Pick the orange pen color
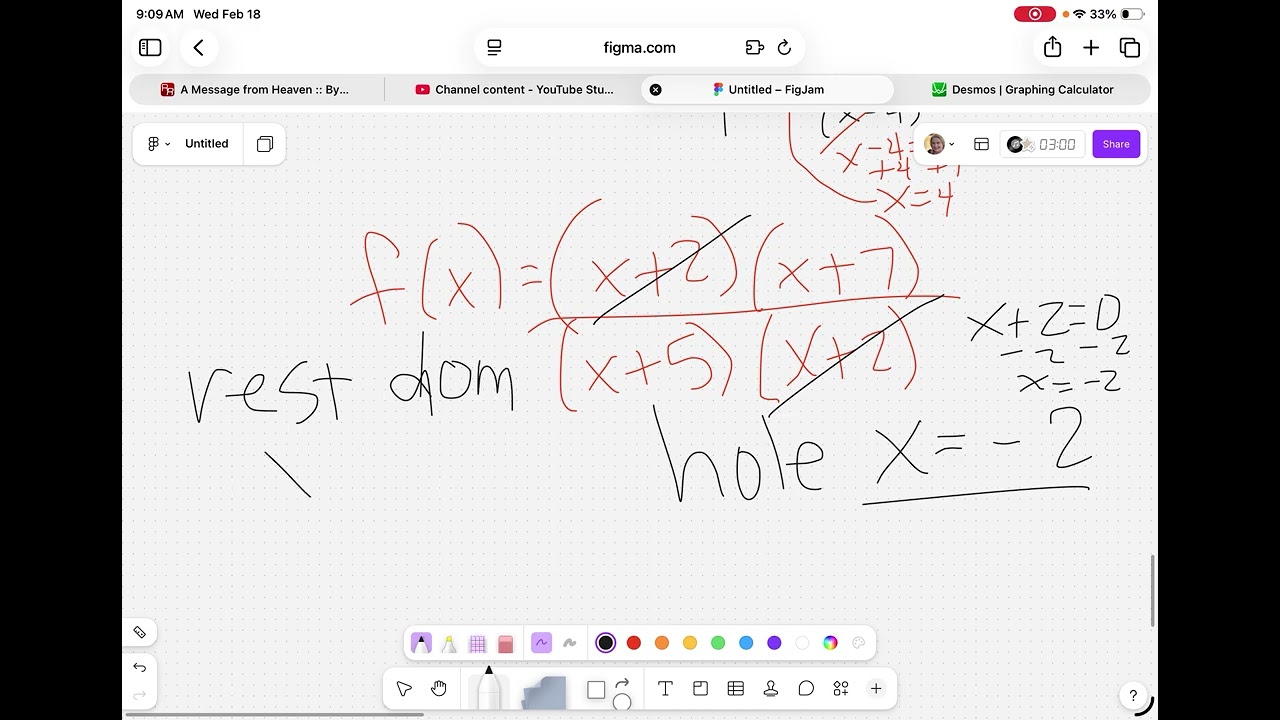 tap(661, 643)
